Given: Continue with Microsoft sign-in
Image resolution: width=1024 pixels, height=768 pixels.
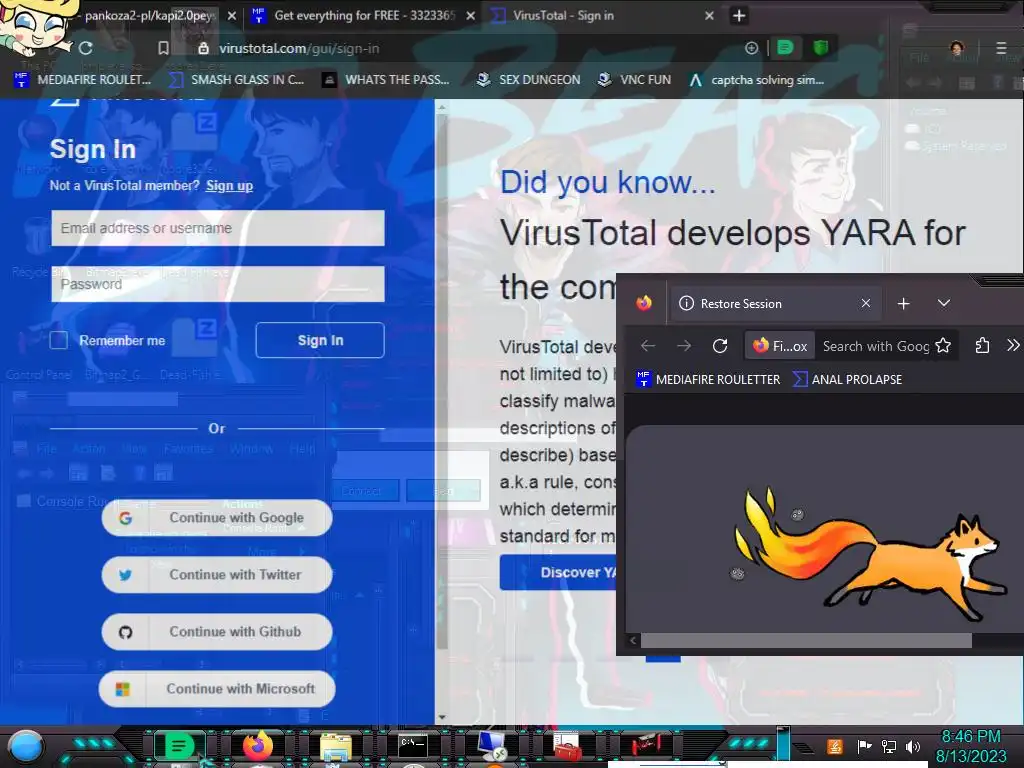Looking at the screenshot, I should point(217,688).
